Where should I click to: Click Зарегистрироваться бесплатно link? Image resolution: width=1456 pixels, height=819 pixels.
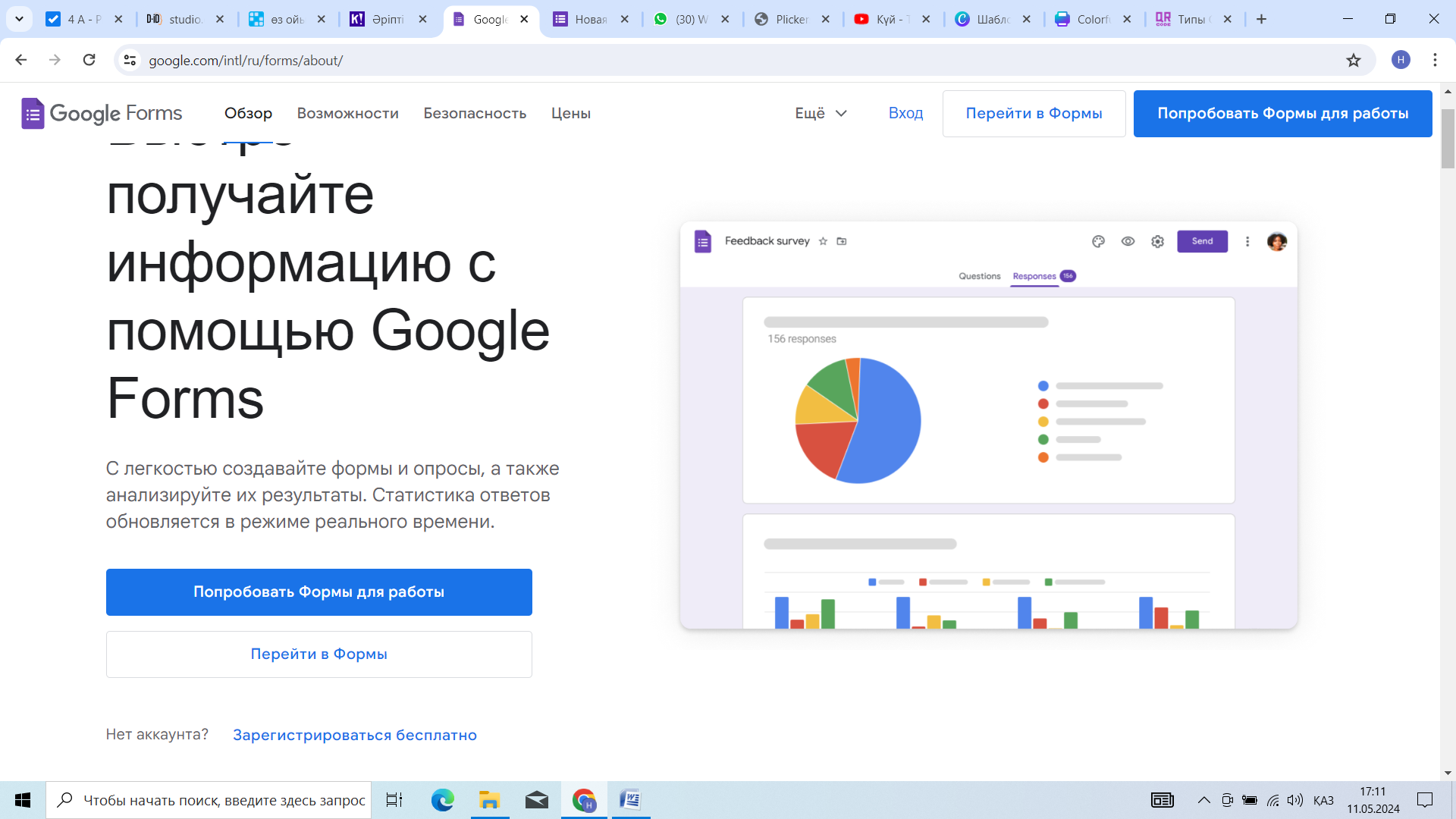(x=354, y=735)
